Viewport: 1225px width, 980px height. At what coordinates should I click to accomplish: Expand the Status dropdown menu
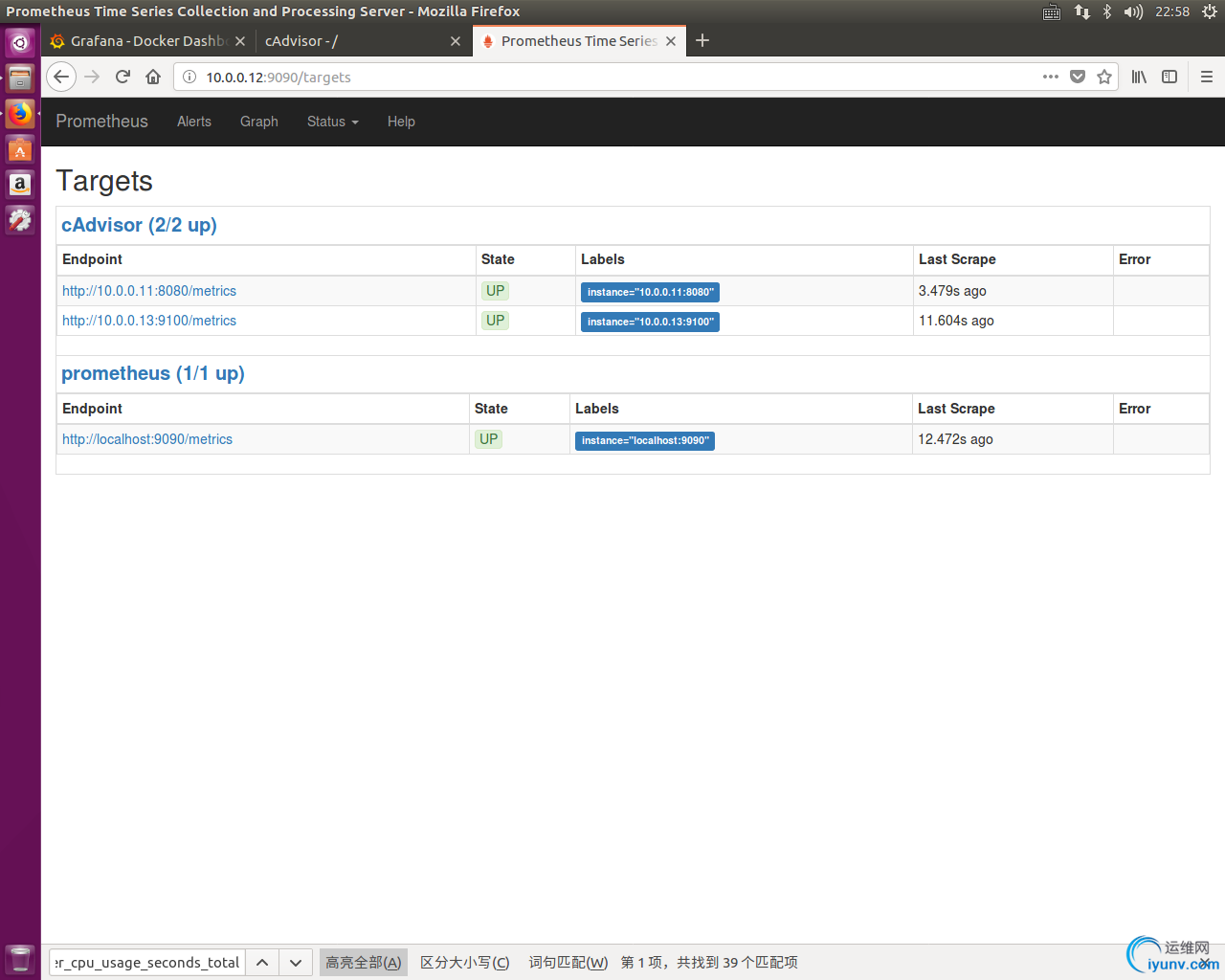pyautogui.click(x=333, y=122)
